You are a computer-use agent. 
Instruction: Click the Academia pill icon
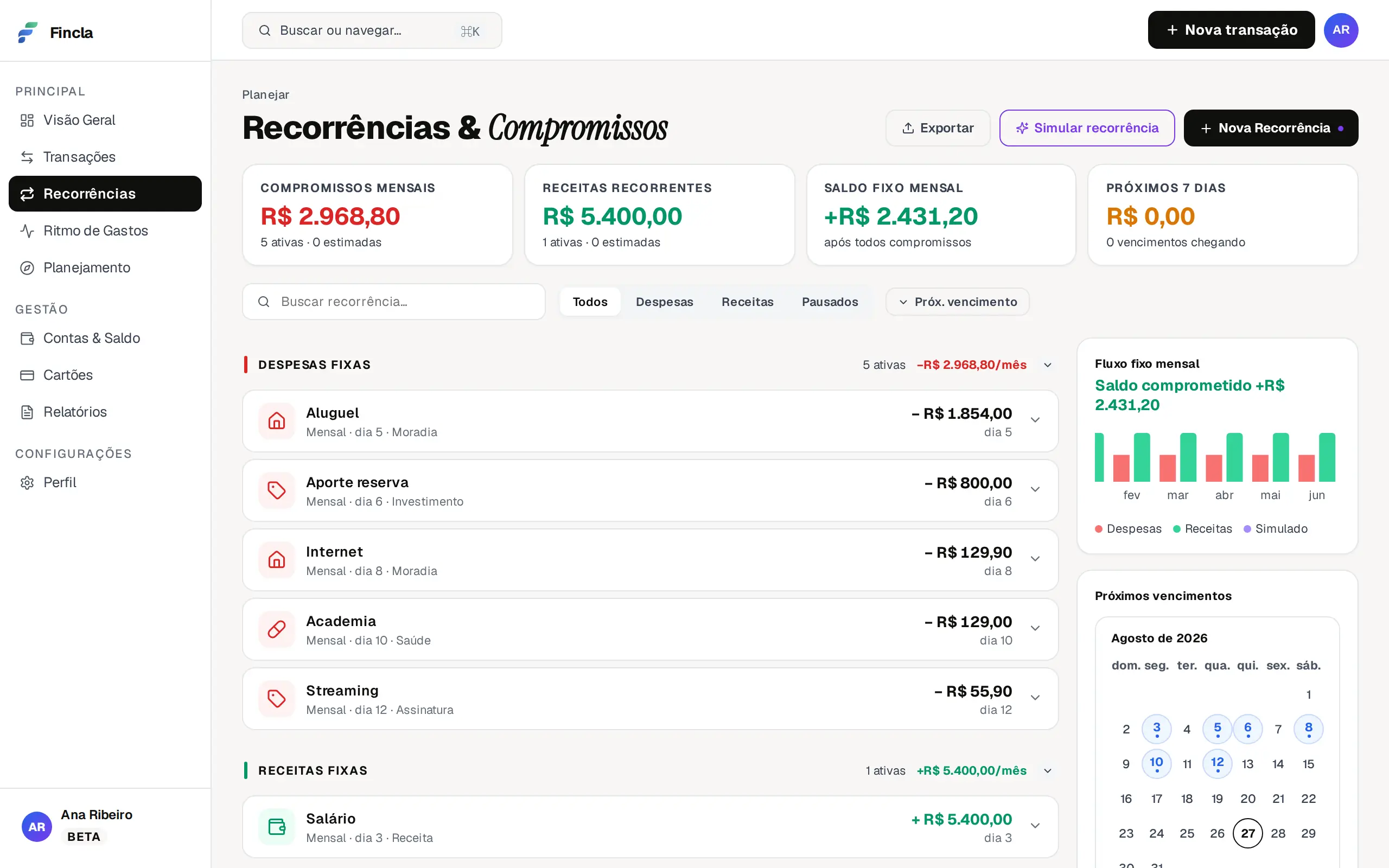[x=277, y=629]
